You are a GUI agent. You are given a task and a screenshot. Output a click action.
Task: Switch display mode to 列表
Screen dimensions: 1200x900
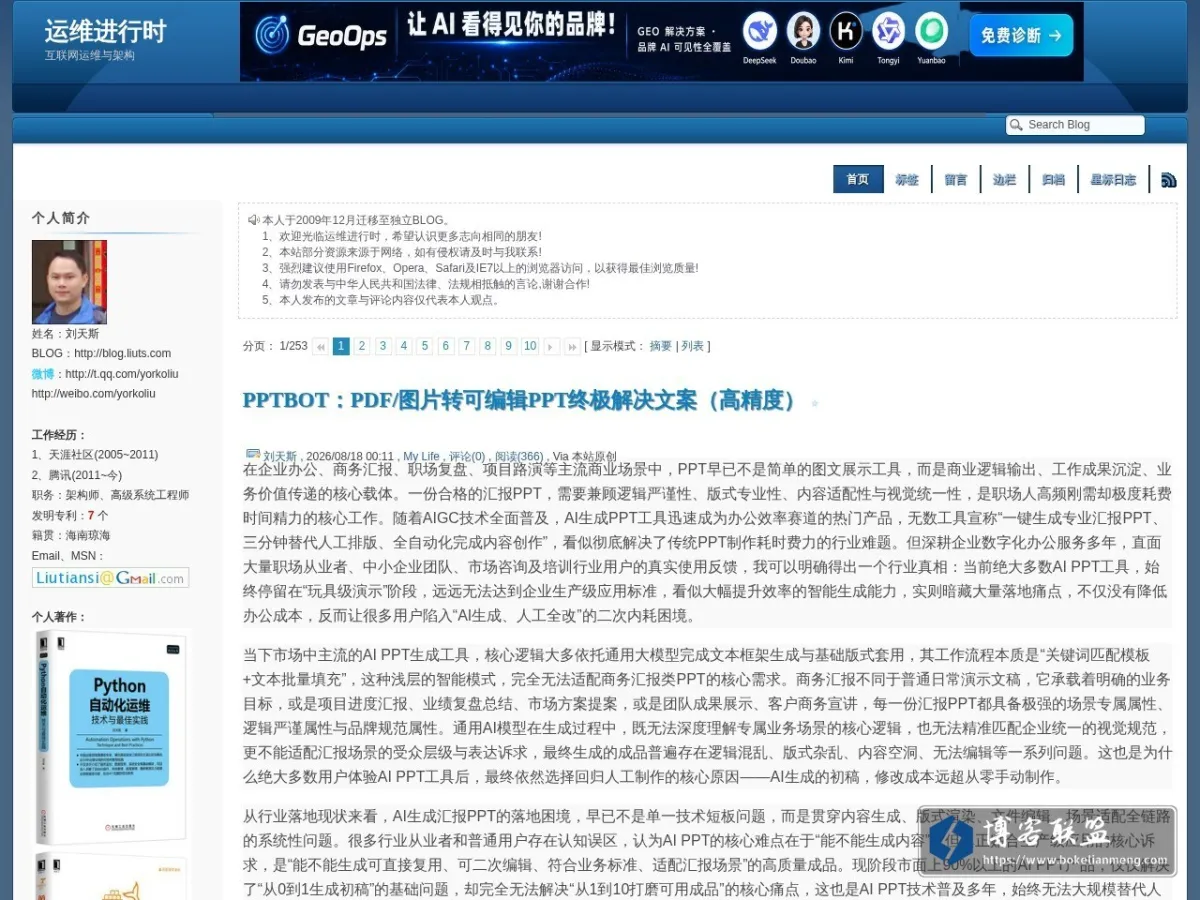click(692, 346)
